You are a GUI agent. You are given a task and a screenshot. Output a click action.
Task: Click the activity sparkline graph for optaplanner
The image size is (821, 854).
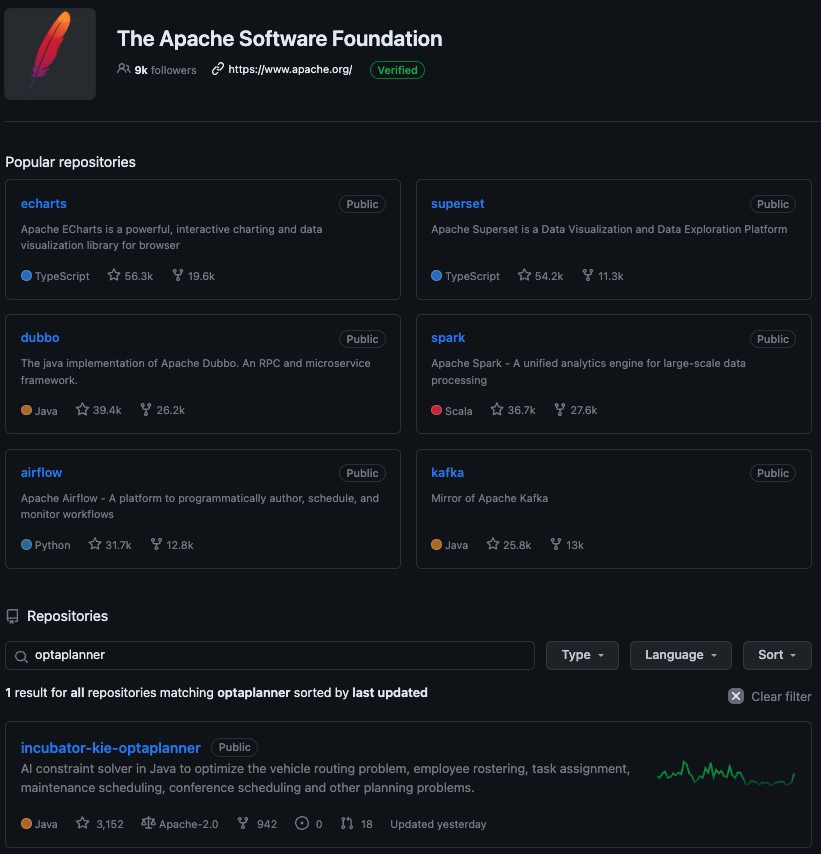click(726, 773)
